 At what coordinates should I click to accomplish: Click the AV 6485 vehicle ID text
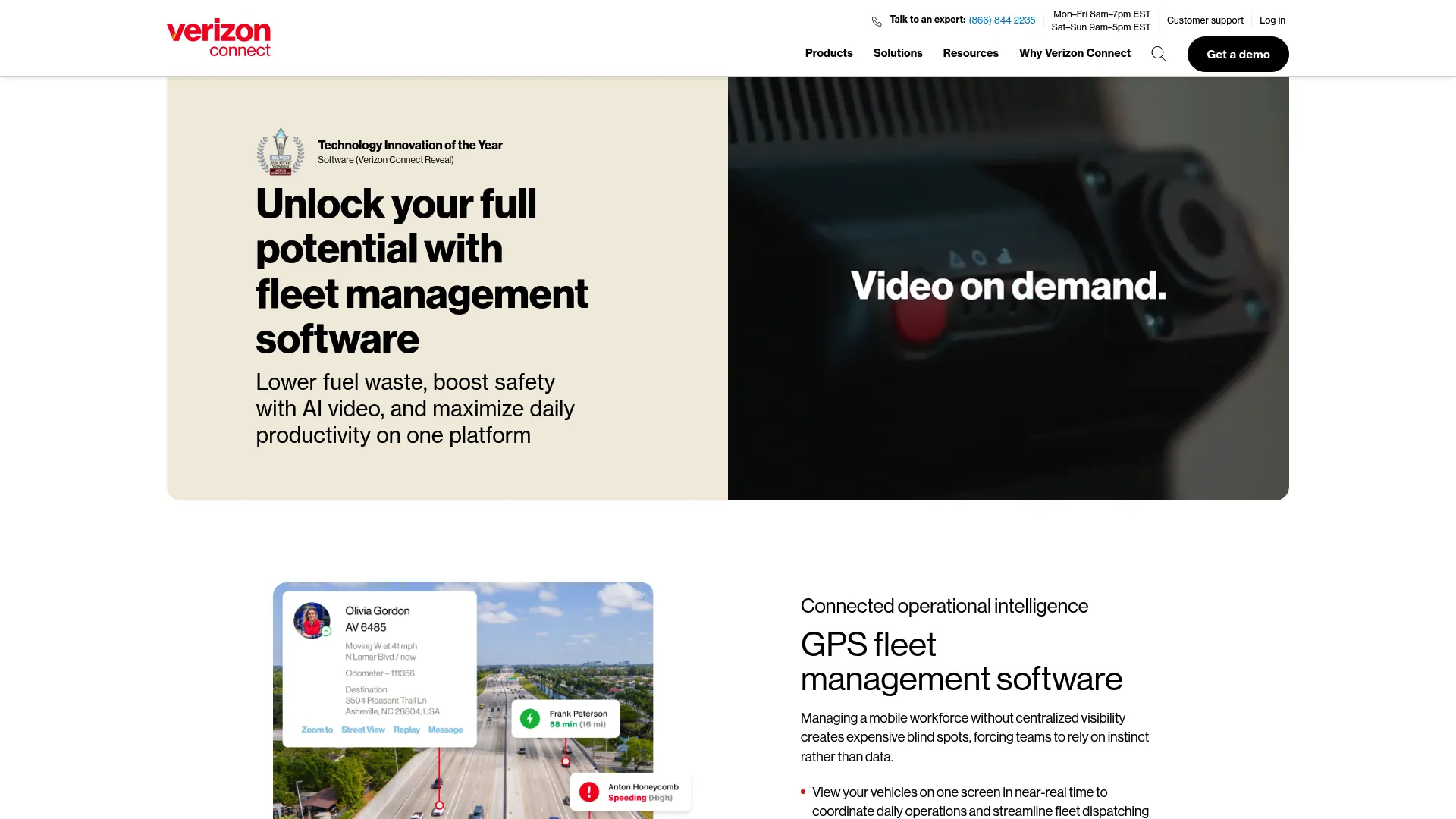366,627
